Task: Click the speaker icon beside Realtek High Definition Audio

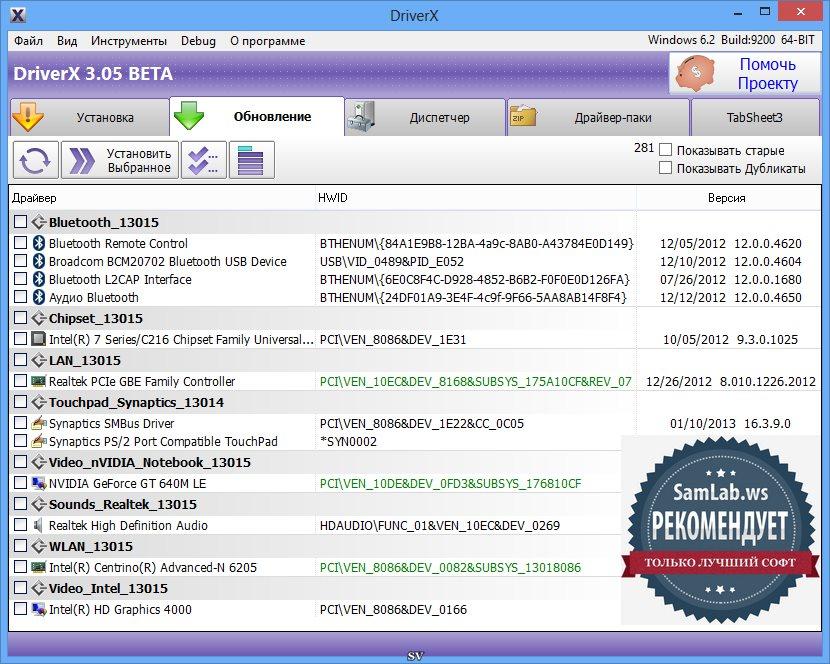Action: 39,526
